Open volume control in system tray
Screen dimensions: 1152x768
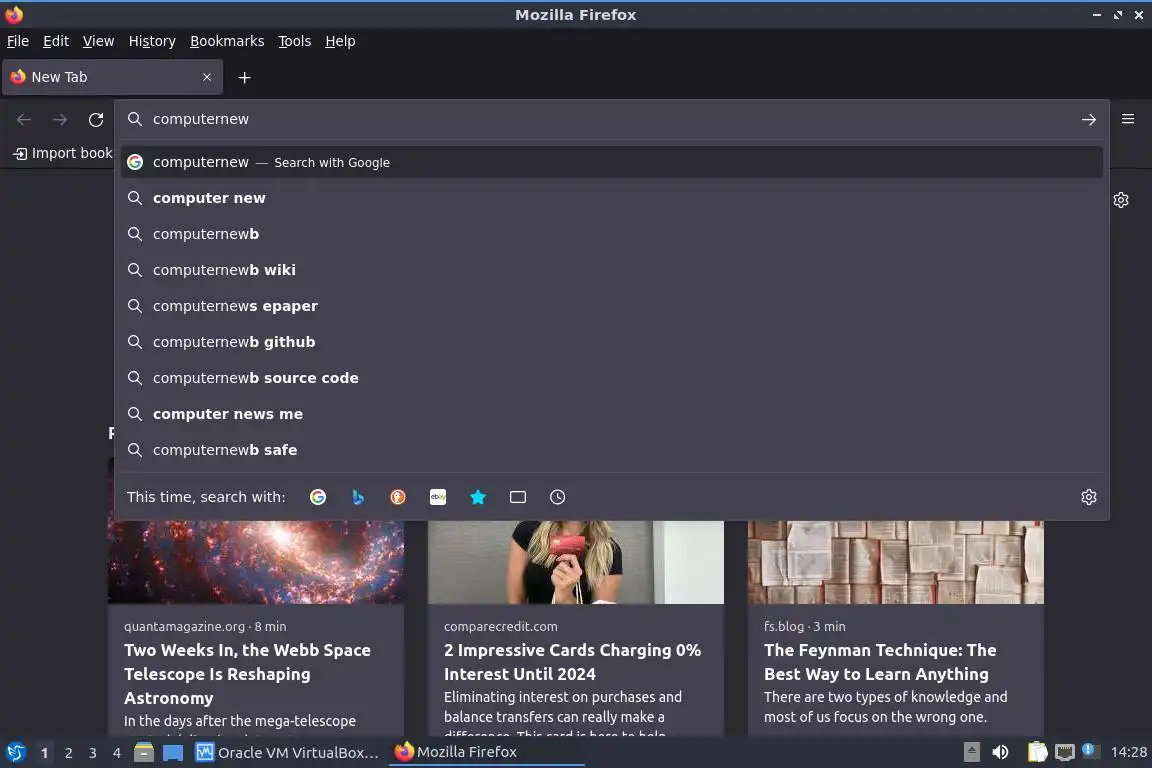pos(1000,752)
